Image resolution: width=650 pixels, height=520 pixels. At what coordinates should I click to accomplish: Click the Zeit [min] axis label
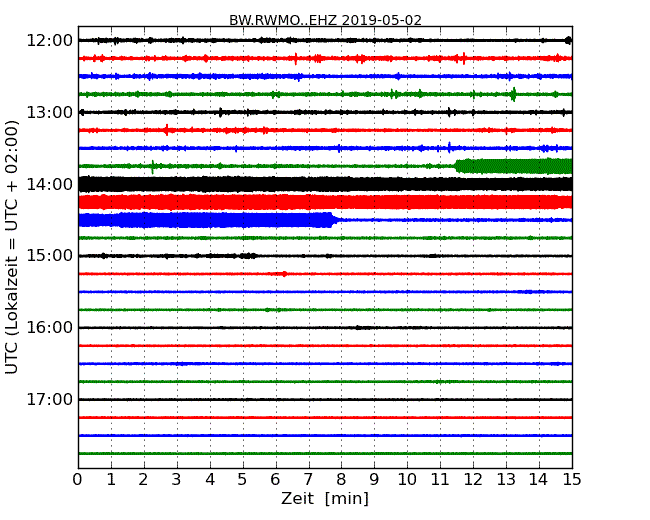(325, 498)
